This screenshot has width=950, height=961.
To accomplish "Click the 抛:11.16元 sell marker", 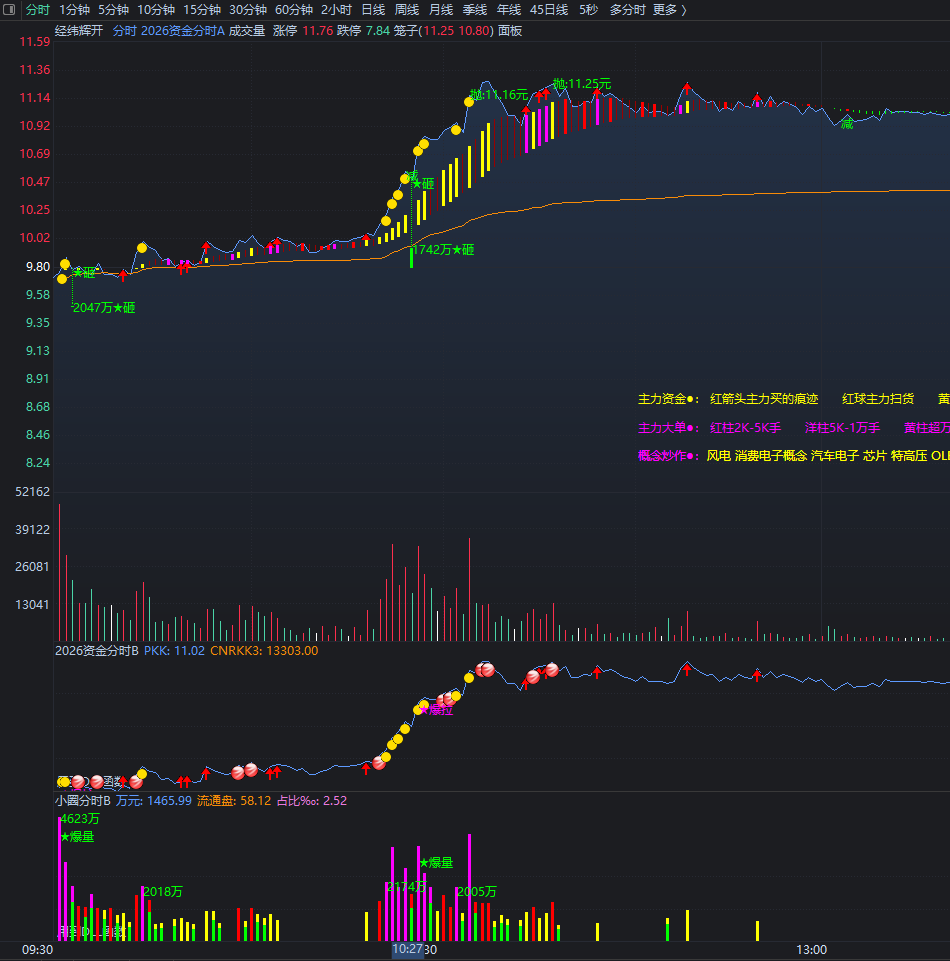I will [x=499, y=95].
